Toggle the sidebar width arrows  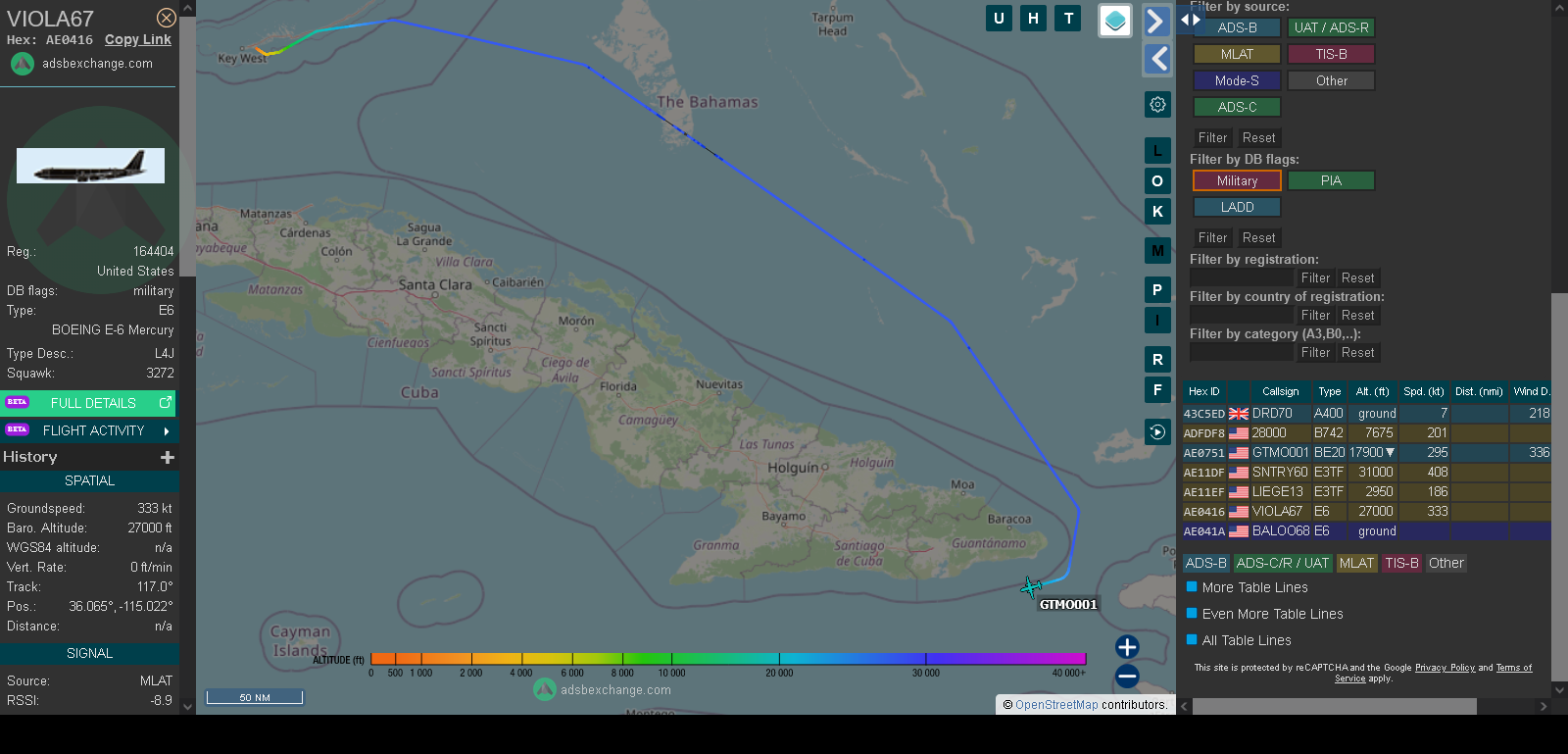(x=1190, y=20)
